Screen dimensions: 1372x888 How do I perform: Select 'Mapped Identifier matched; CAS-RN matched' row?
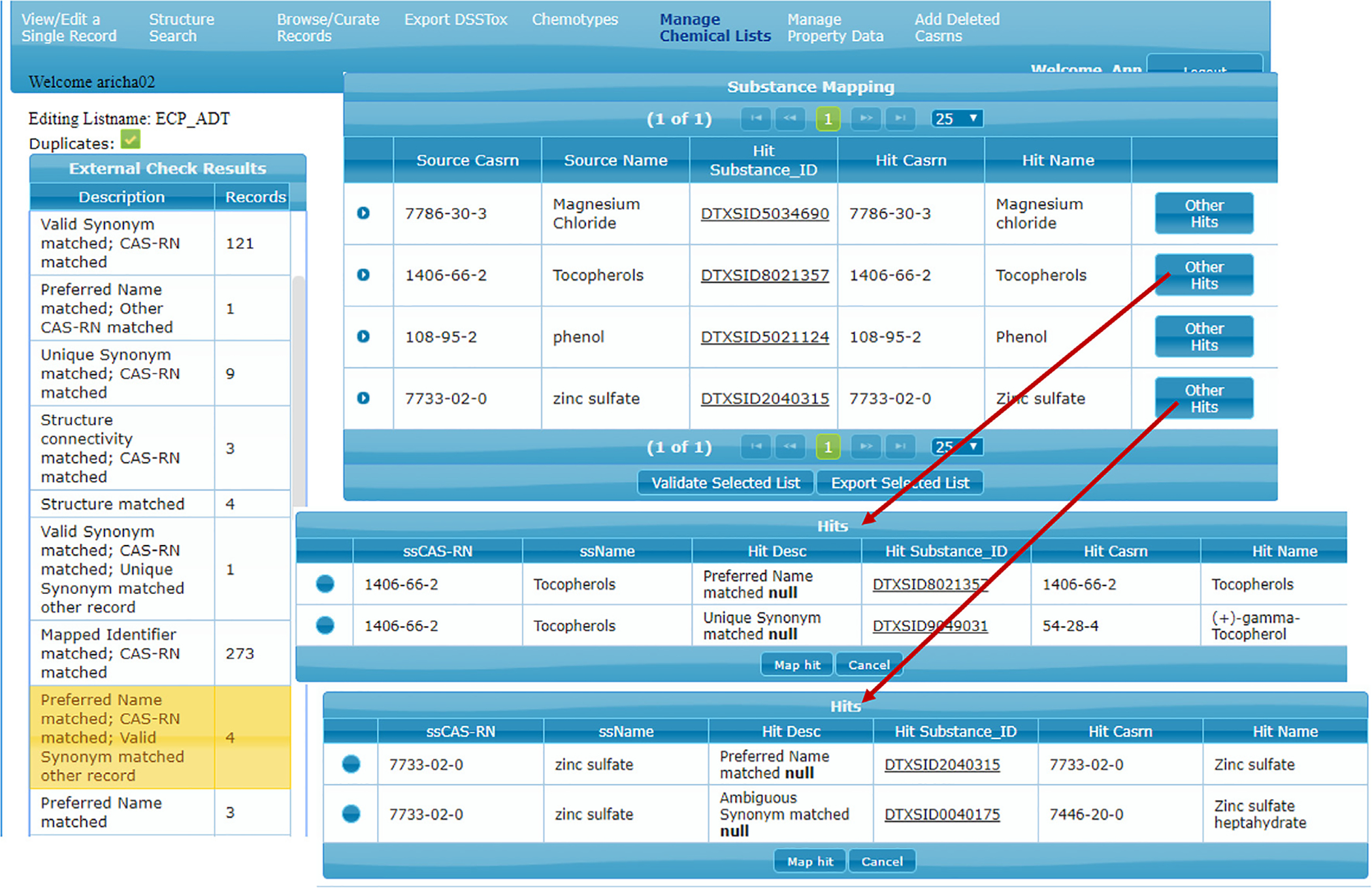[x=160, y=653]
